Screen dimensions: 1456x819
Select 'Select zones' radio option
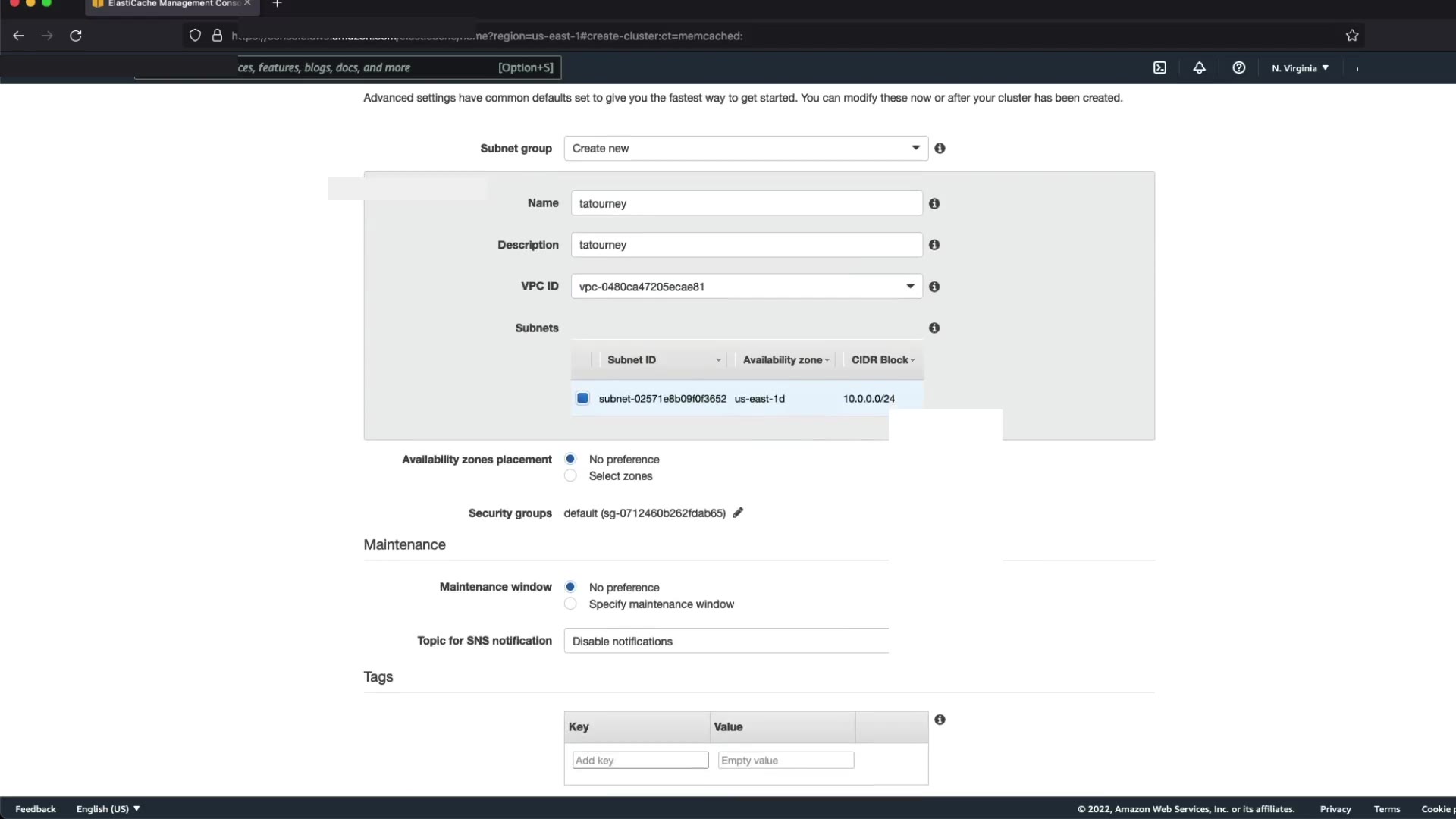click(x=570, y=475)
